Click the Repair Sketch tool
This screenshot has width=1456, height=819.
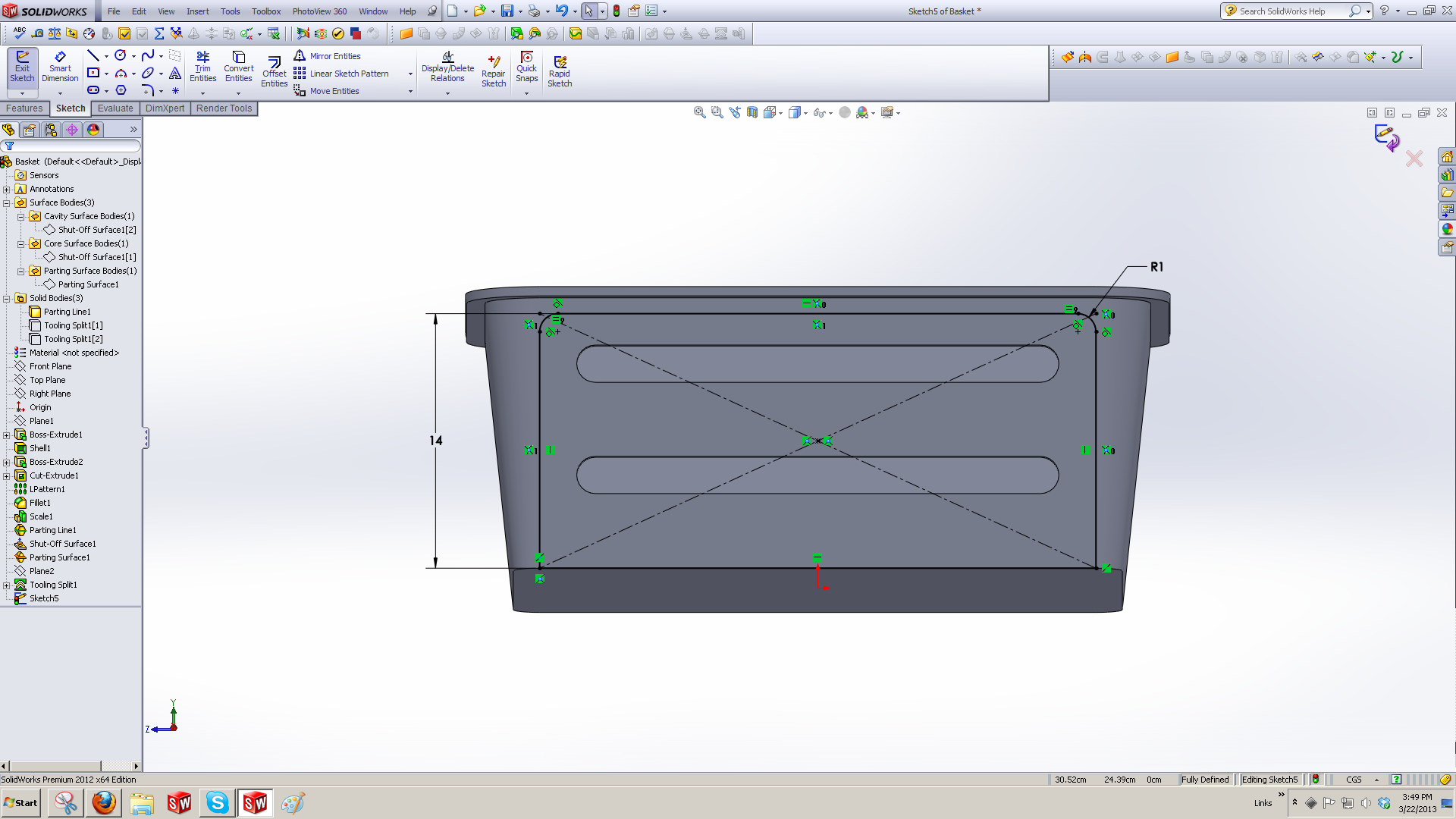tap(494, 72)
